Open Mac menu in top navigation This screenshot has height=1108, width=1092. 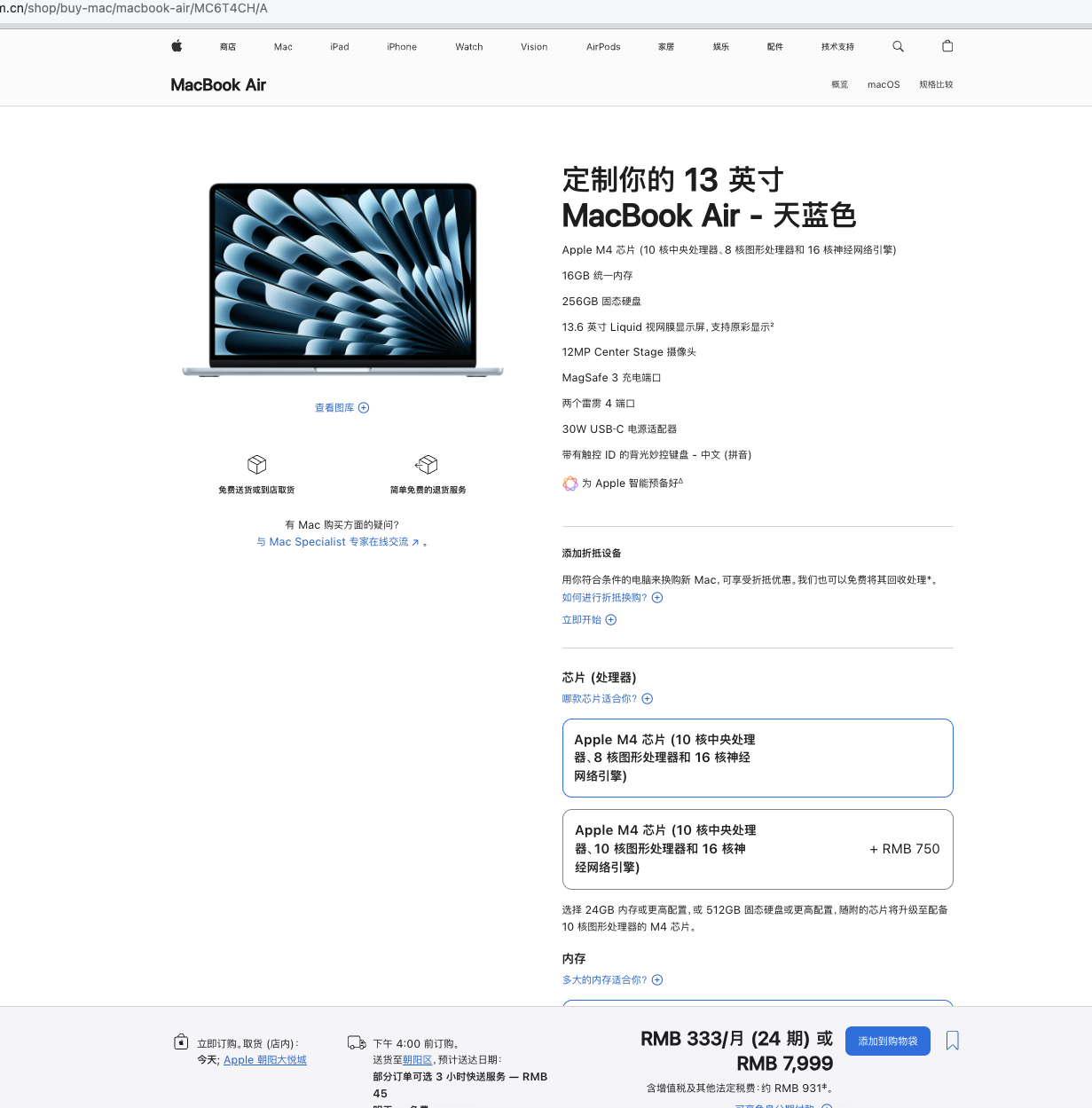click(283, 47)
